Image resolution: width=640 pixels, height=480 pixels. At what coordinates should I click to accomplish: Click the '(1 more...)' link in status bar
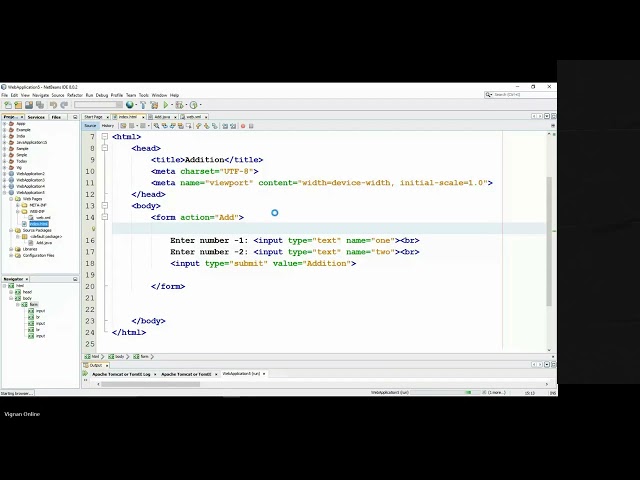(496, 392)
